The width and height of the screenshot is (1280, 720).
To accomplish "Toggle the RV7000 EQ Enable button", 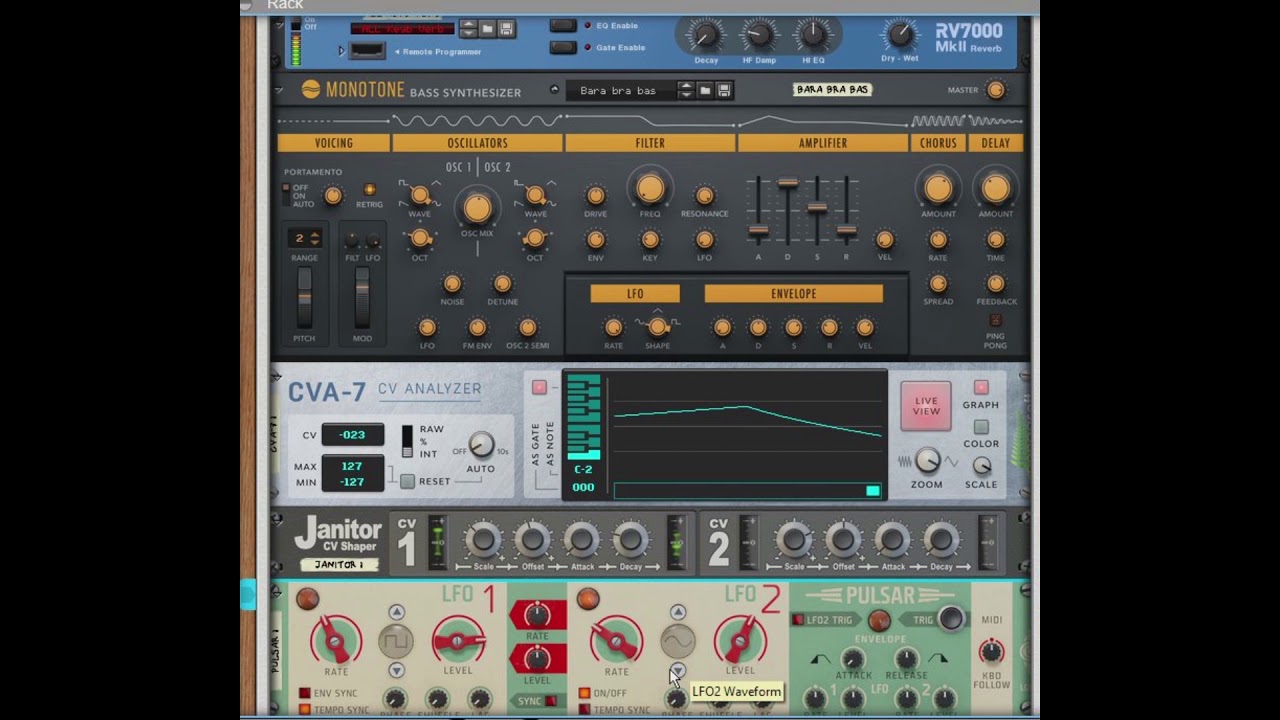I will [563, 25].
